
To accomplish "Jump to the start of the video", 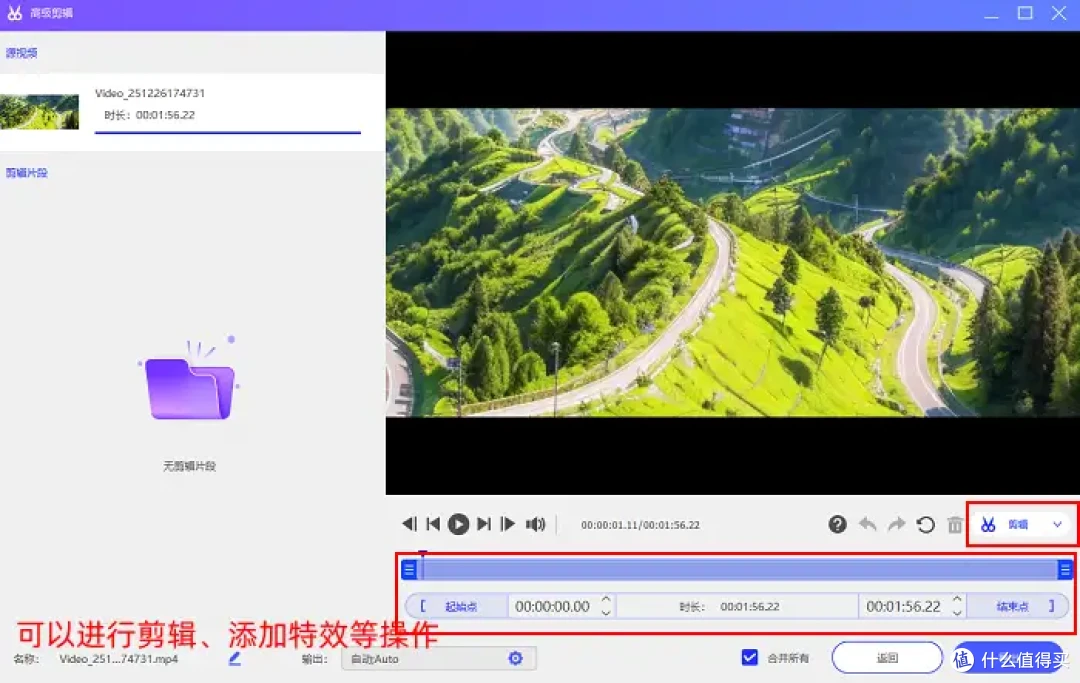I will point(433,524).
